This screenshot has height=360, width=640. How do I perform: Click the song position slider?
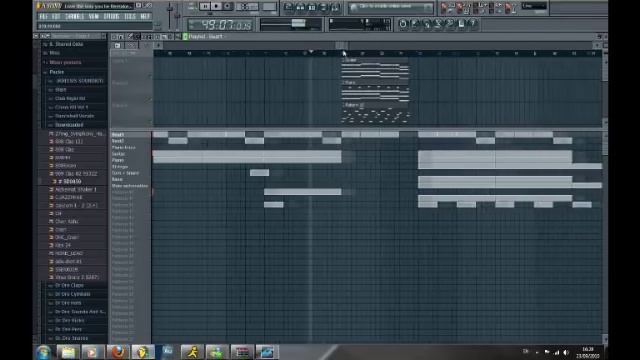pos(290,23)
